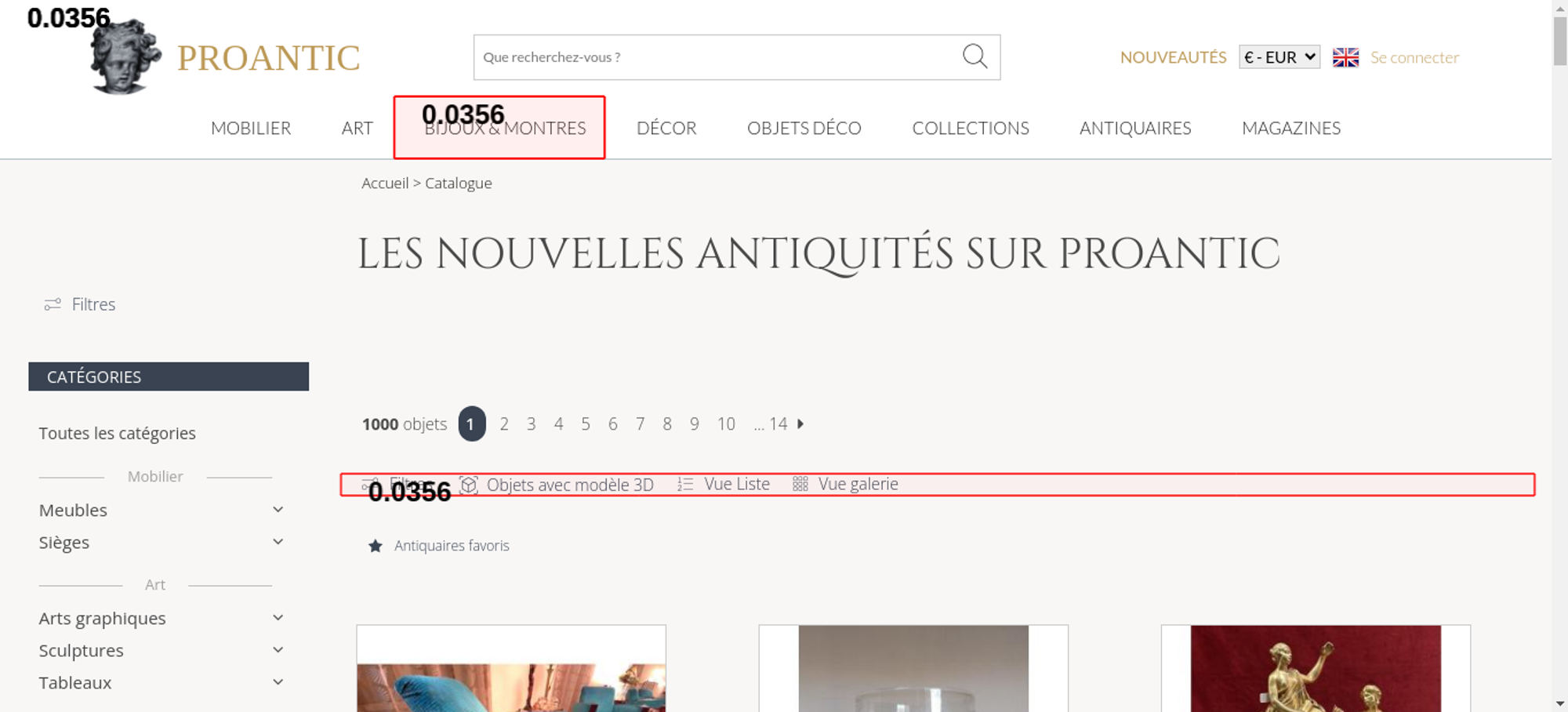Screen dimensions: 1568x712
Task: Expand the Meubles category
Action: [x=278, y=510]
